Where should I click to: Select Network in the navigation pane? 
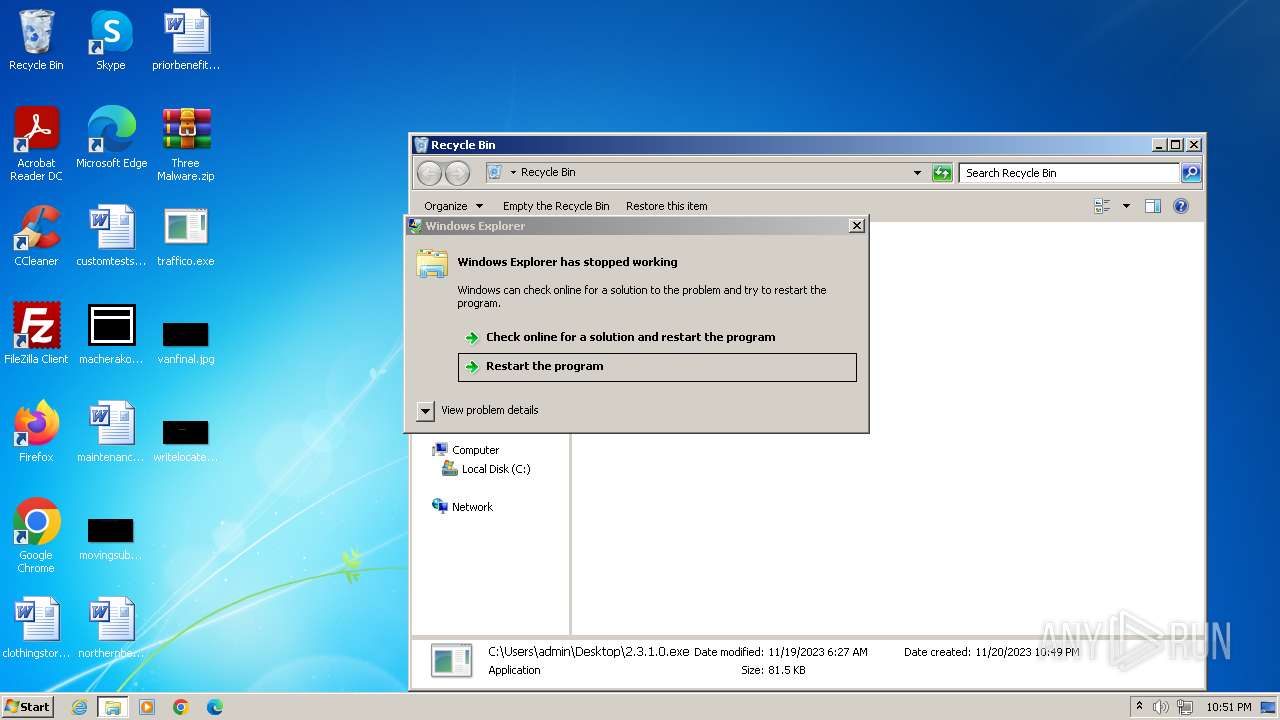pyautogui.click(x=462, y=507)
